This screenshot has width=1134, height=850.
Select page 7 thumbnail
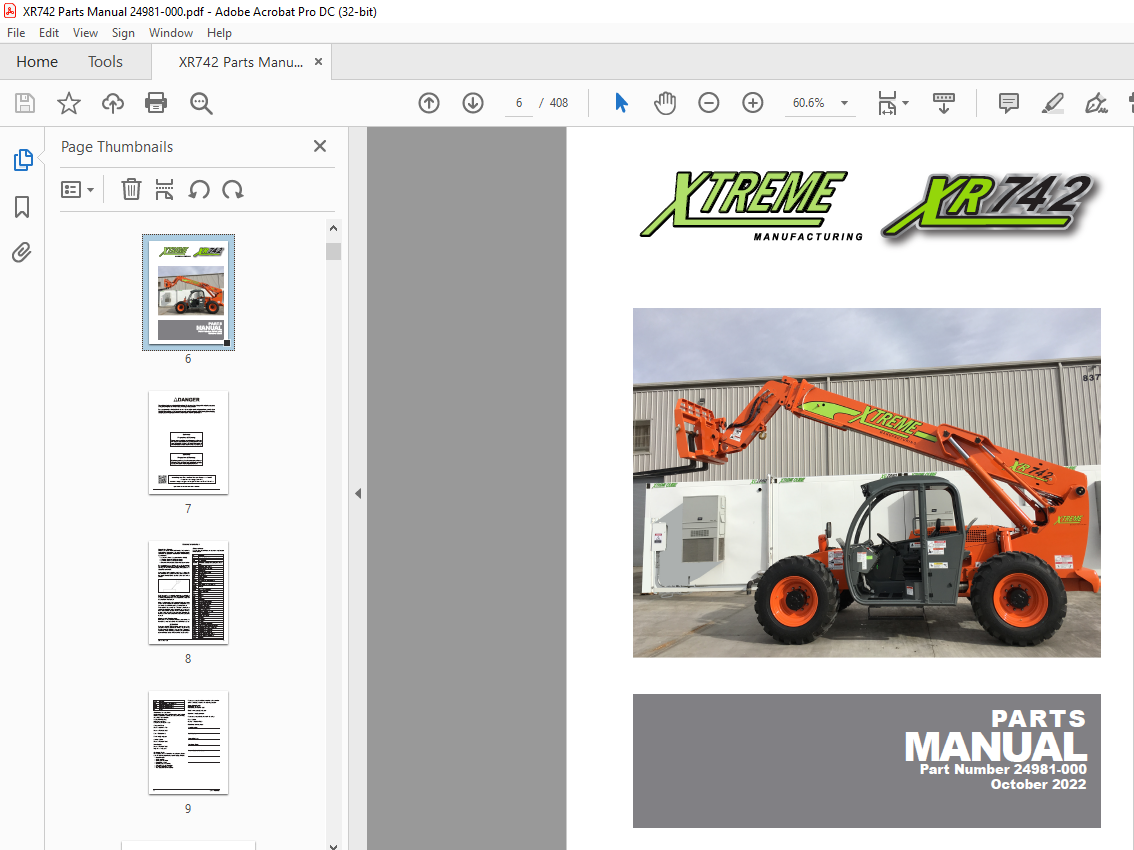[188, 443]
